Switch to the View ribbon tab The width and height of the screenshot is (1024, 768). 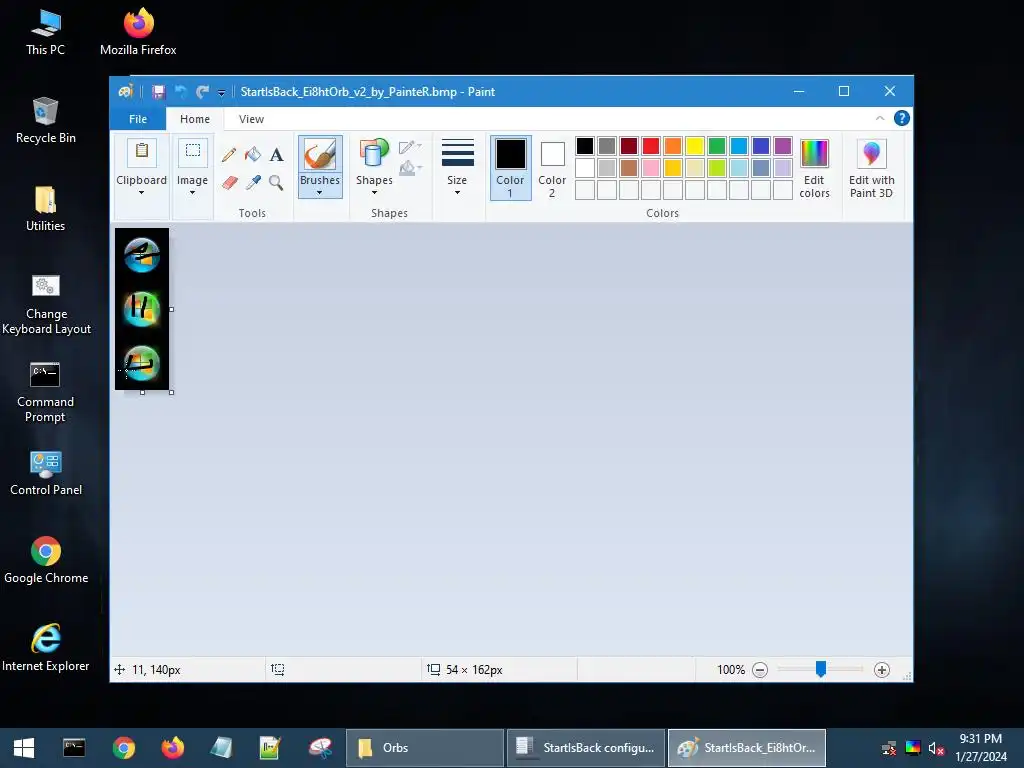251,119
